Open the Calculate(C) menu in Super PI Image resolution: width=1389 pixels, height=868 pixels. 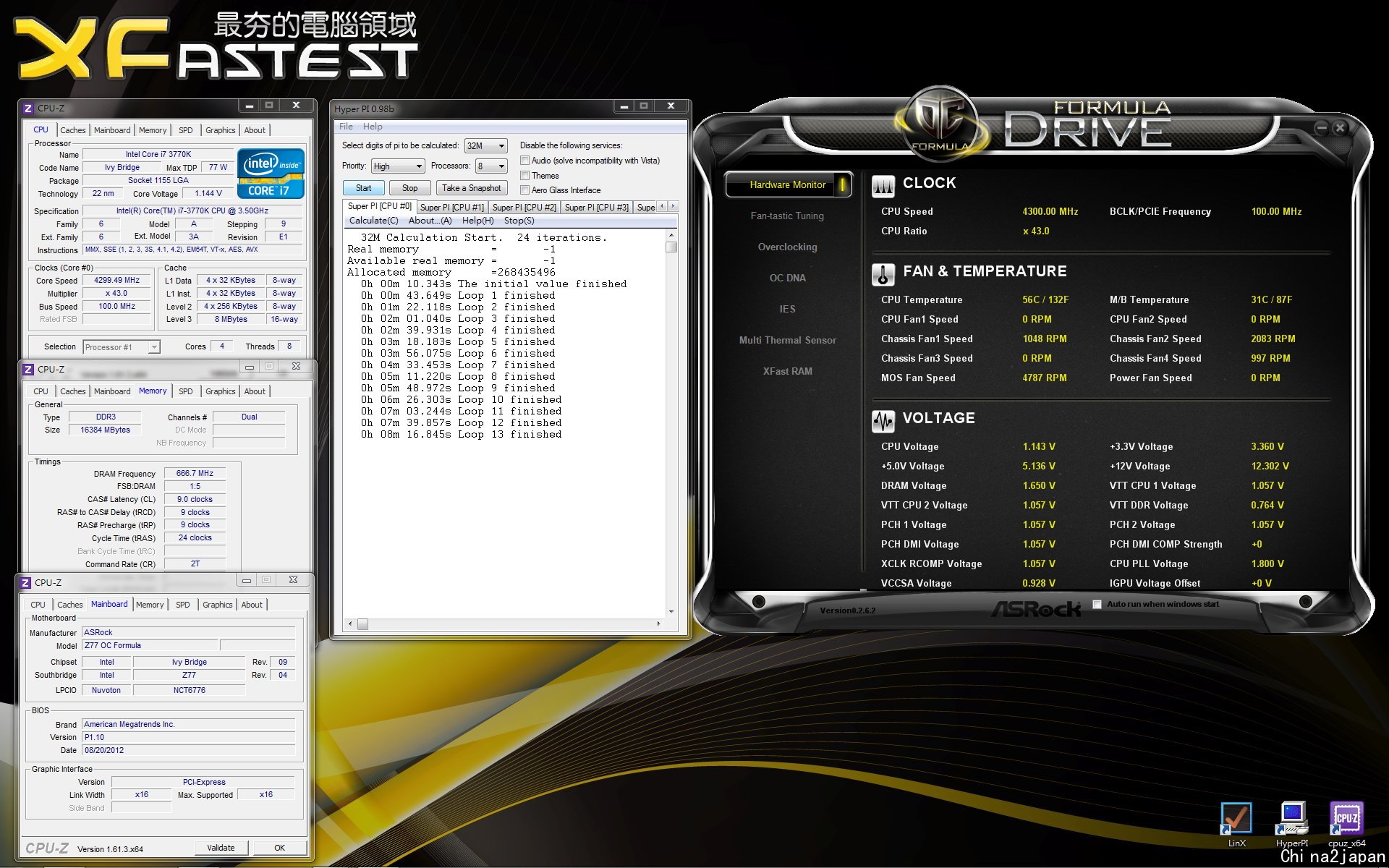(373, 221)
